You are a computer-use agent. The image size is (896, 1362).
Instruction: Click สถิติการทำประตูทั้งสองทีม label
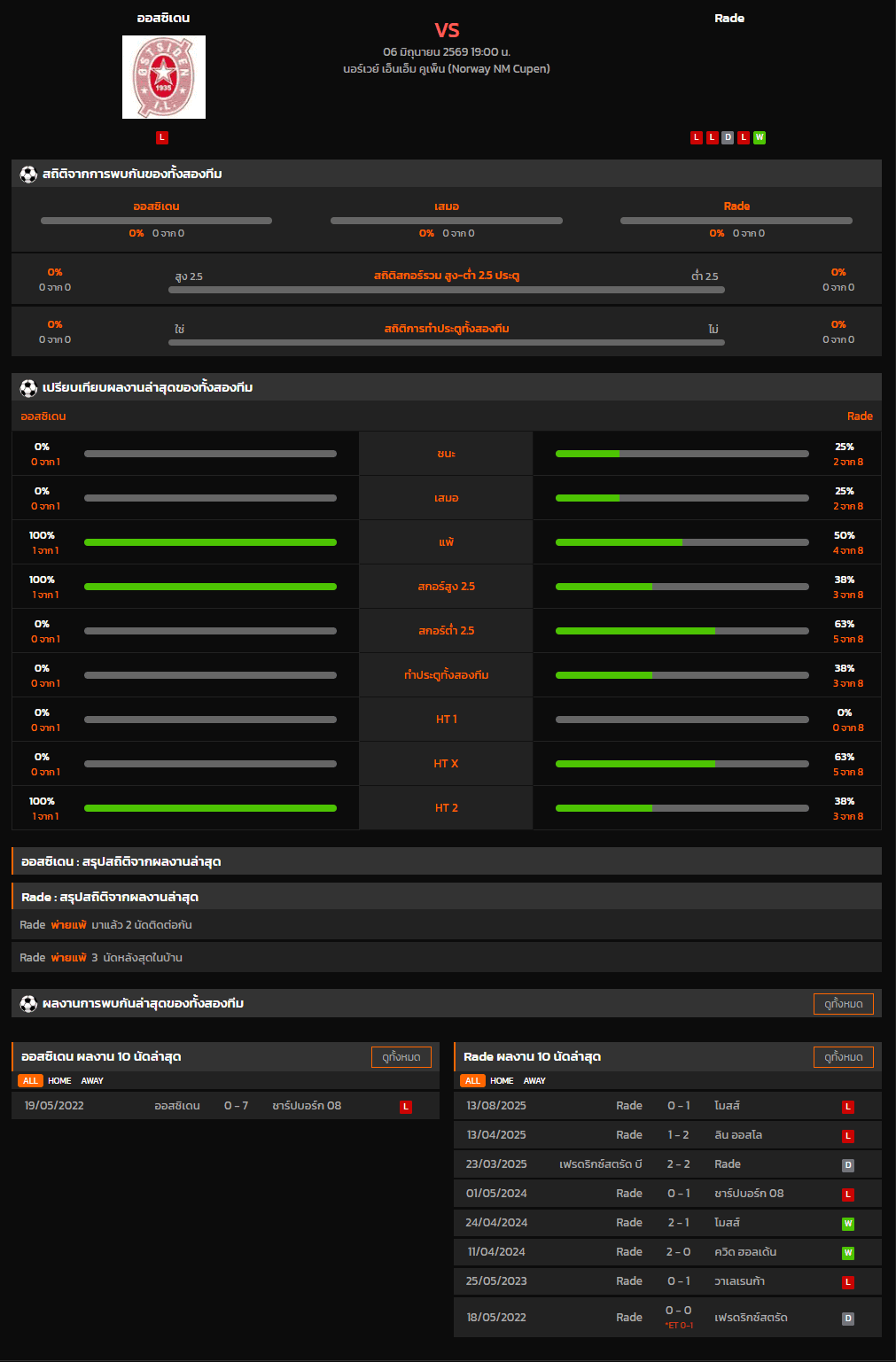point(447,328)
